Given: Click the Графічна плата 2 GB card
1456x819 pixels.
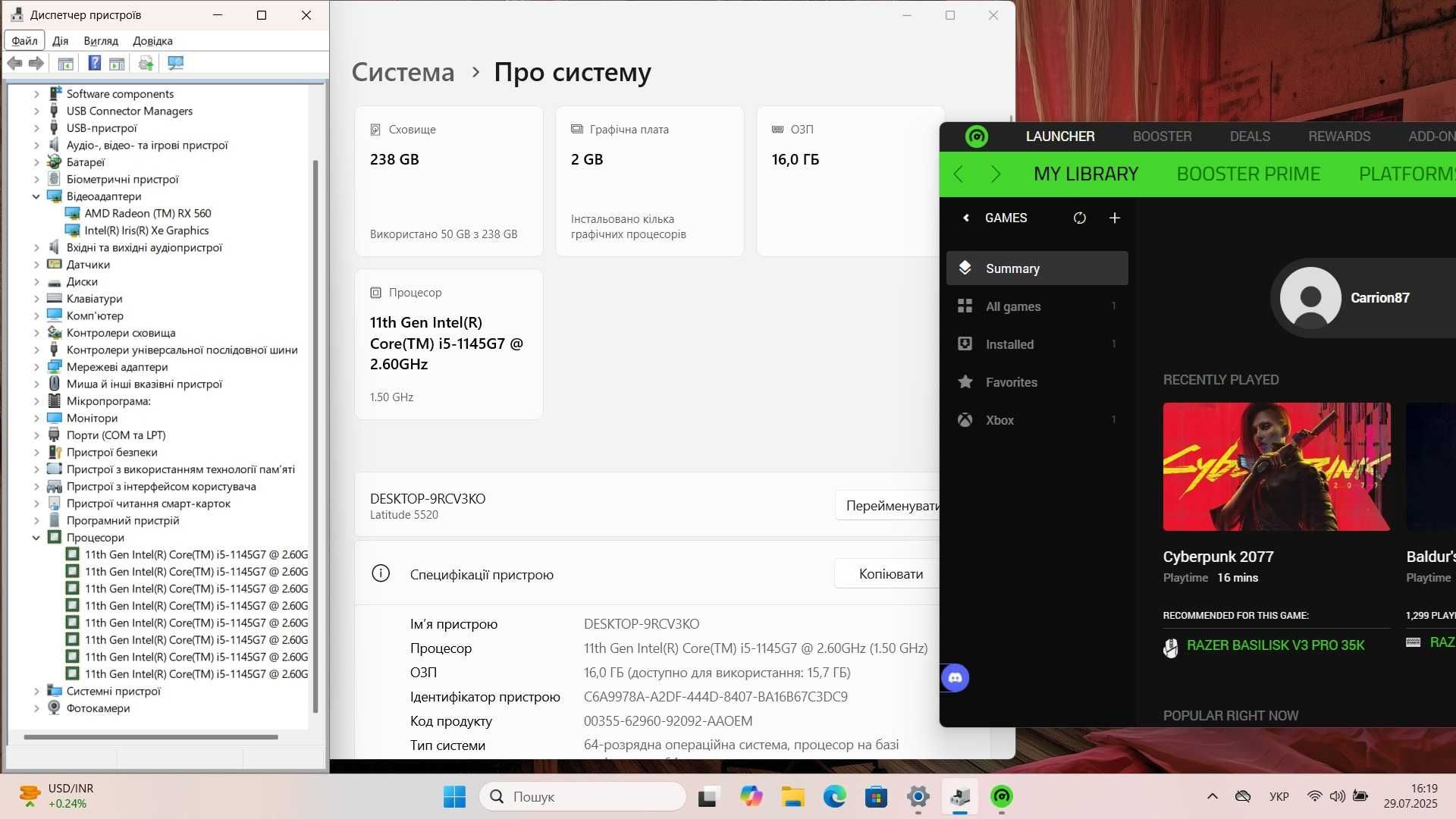Looking at the screenshot, I should coord(650,181).
